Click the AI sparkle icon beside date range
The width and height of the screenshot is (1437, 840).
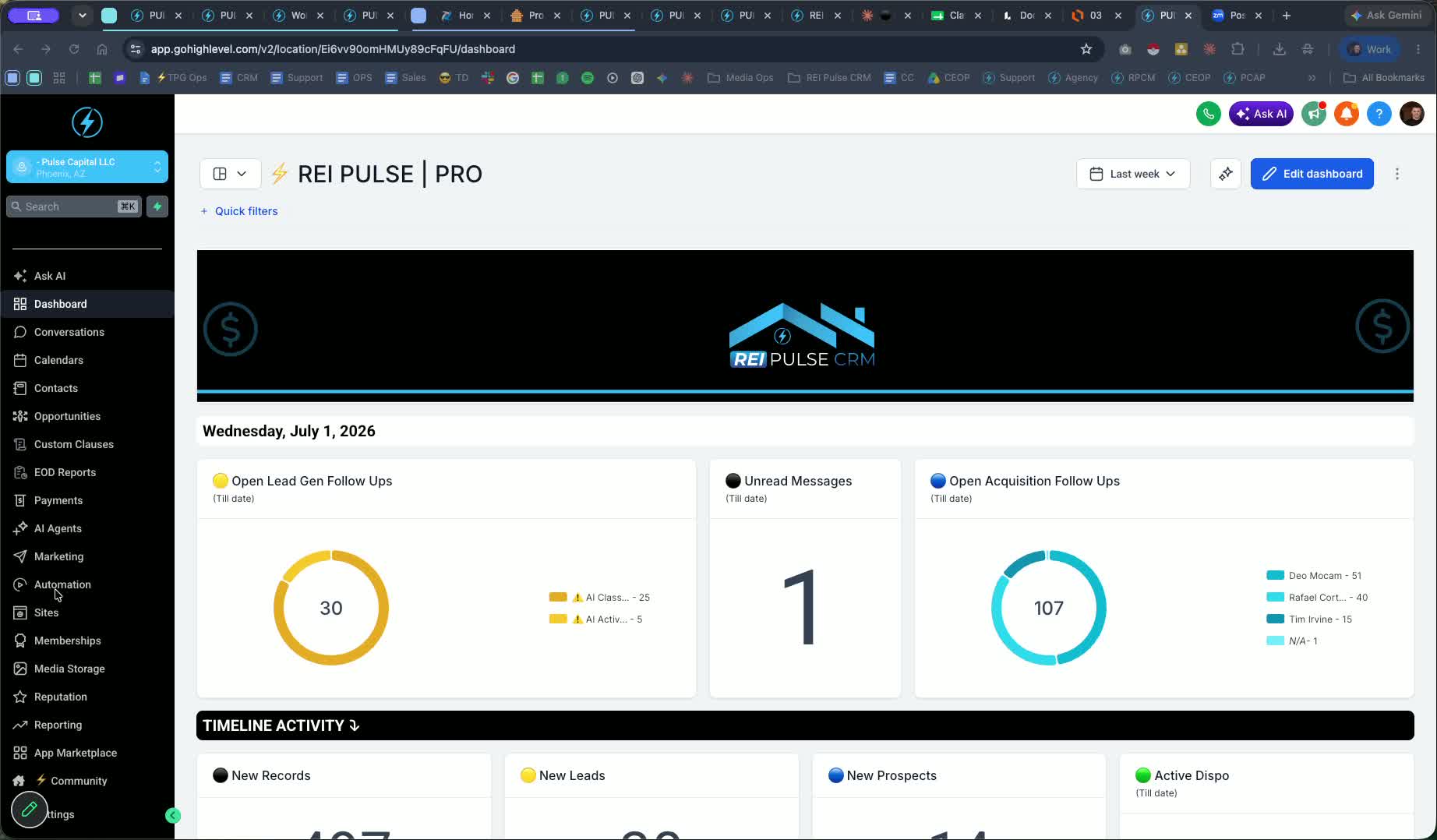tap(1226, 174)
